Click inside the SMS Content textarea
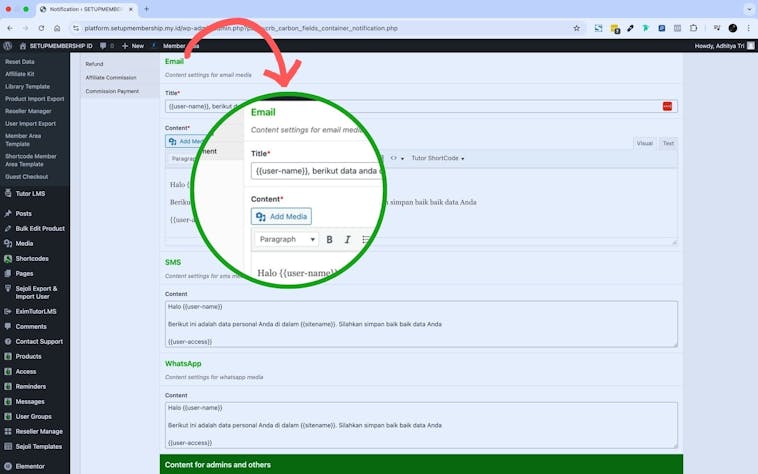This screenshot has height=474, width=758. click(421, 324)
